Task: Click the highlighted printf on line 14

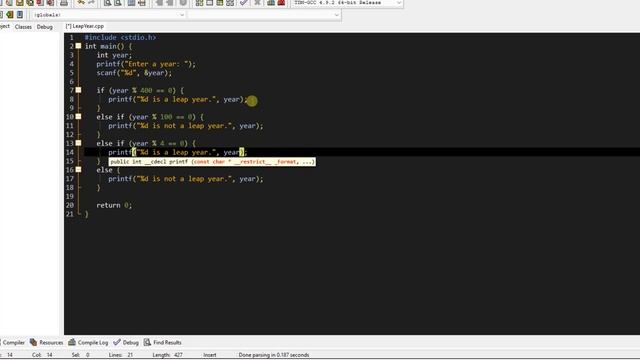Action: pos(178,152)
